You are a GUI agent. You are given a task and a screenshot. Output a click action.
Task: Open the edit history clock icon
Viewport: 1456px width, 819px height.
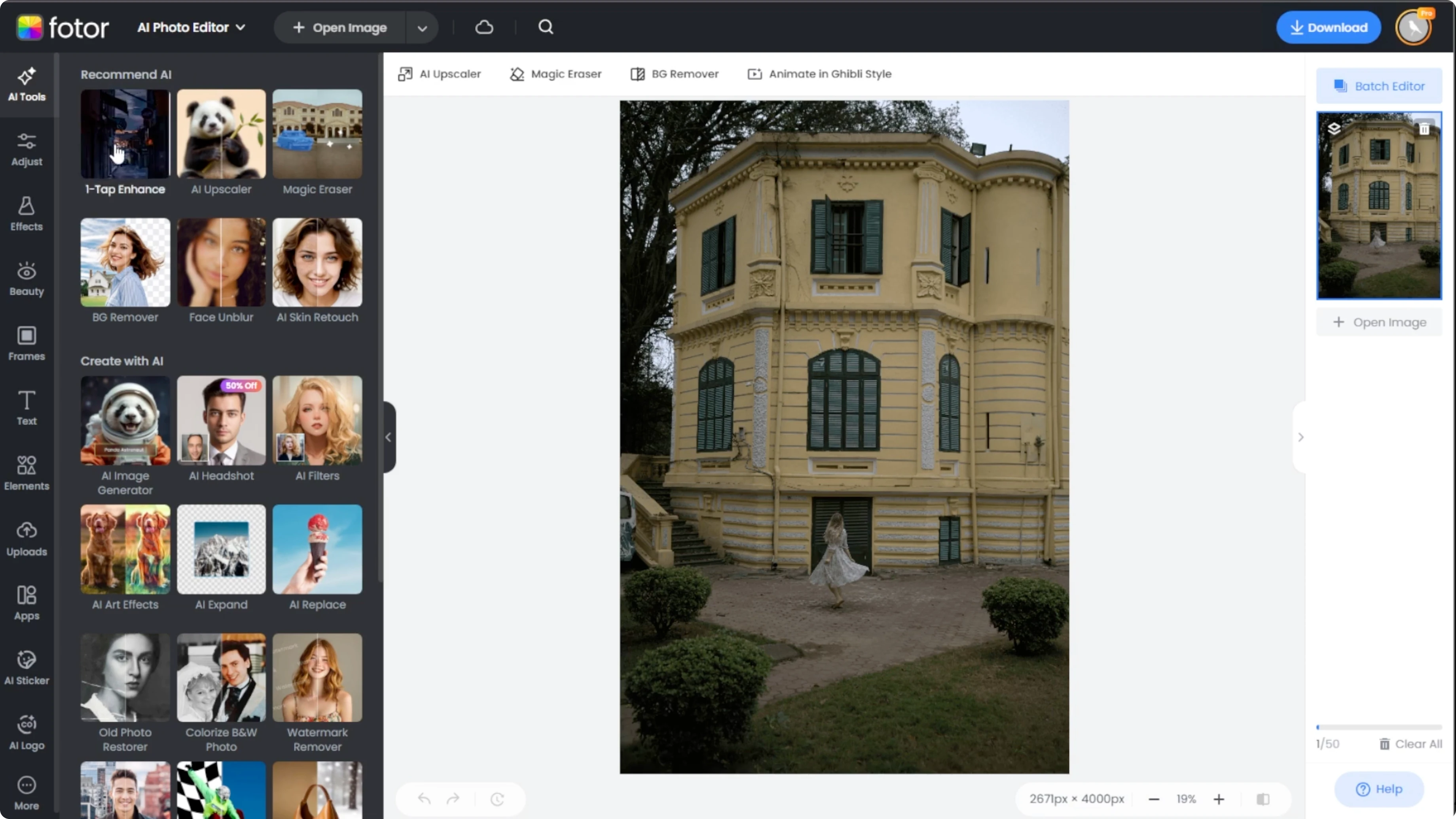(497, 799)
